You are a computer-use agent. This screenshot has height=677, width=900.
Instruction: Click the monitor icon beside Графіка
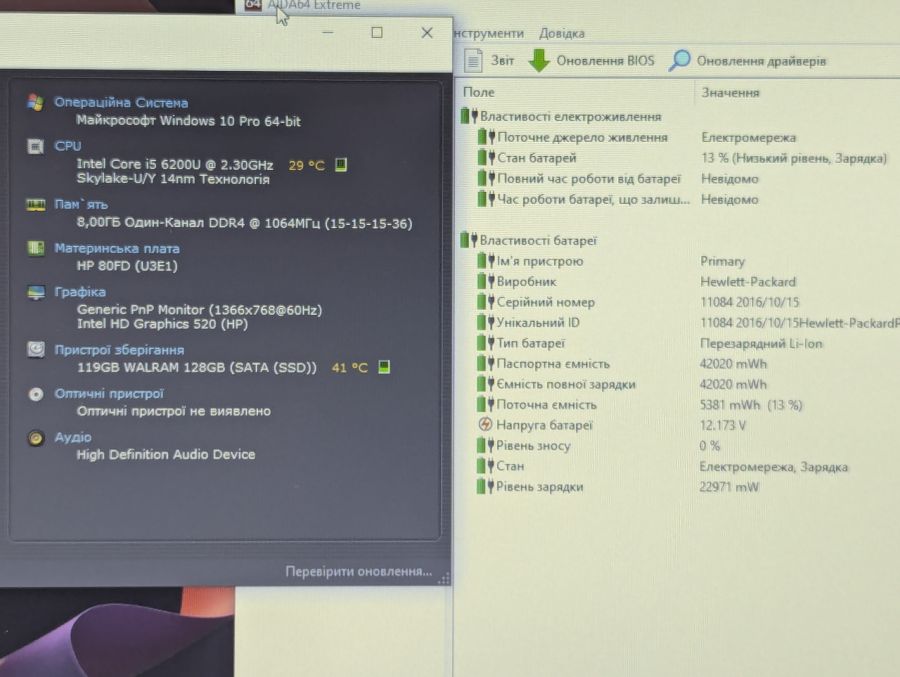click(36, 292)
